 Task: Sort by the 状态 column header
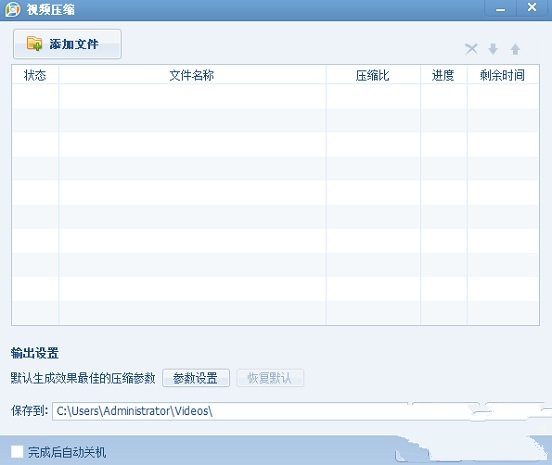(35, 75)
